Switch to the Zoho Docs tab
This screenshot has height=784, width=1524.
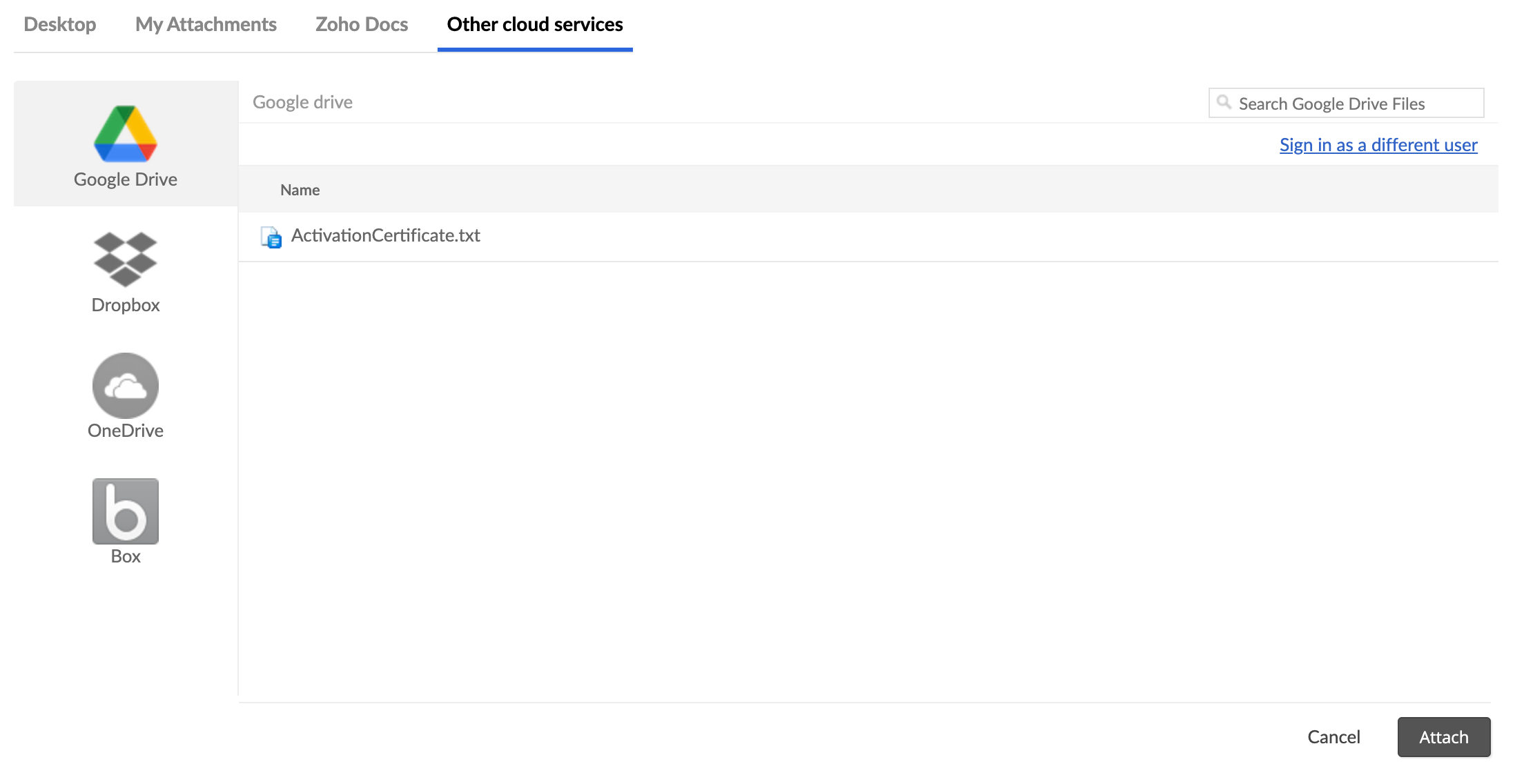(362, 25)
